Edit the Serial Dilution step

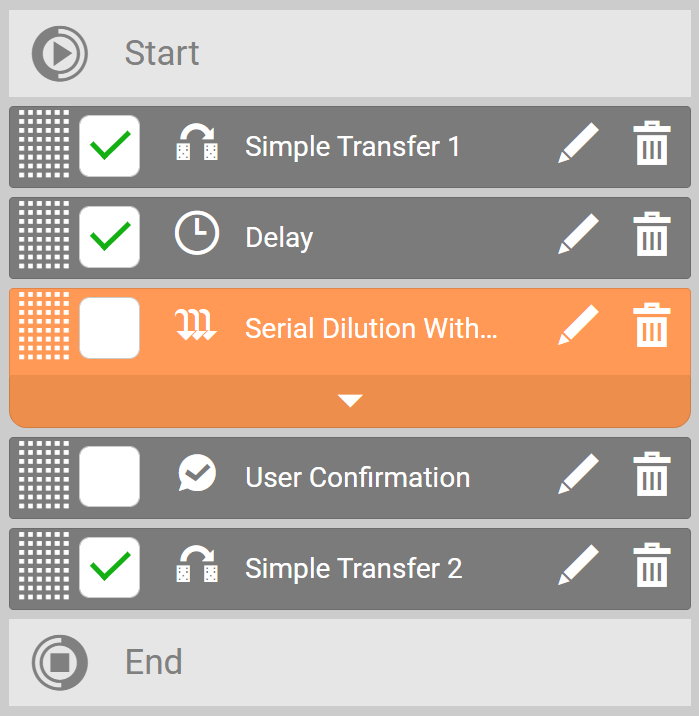(x=578, y=327)
